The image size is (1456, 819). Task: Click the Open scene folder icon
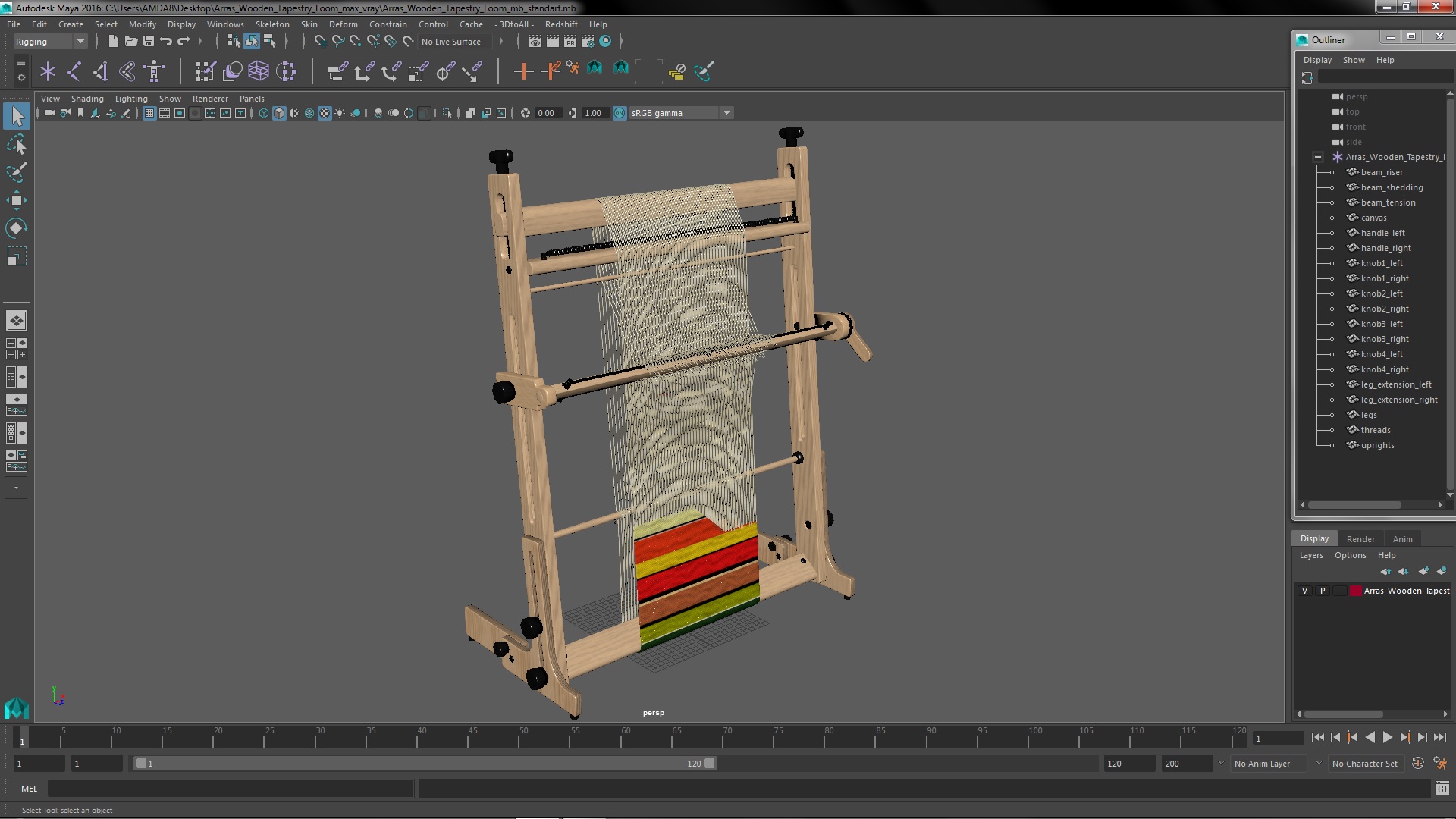[x=130, y=42]
